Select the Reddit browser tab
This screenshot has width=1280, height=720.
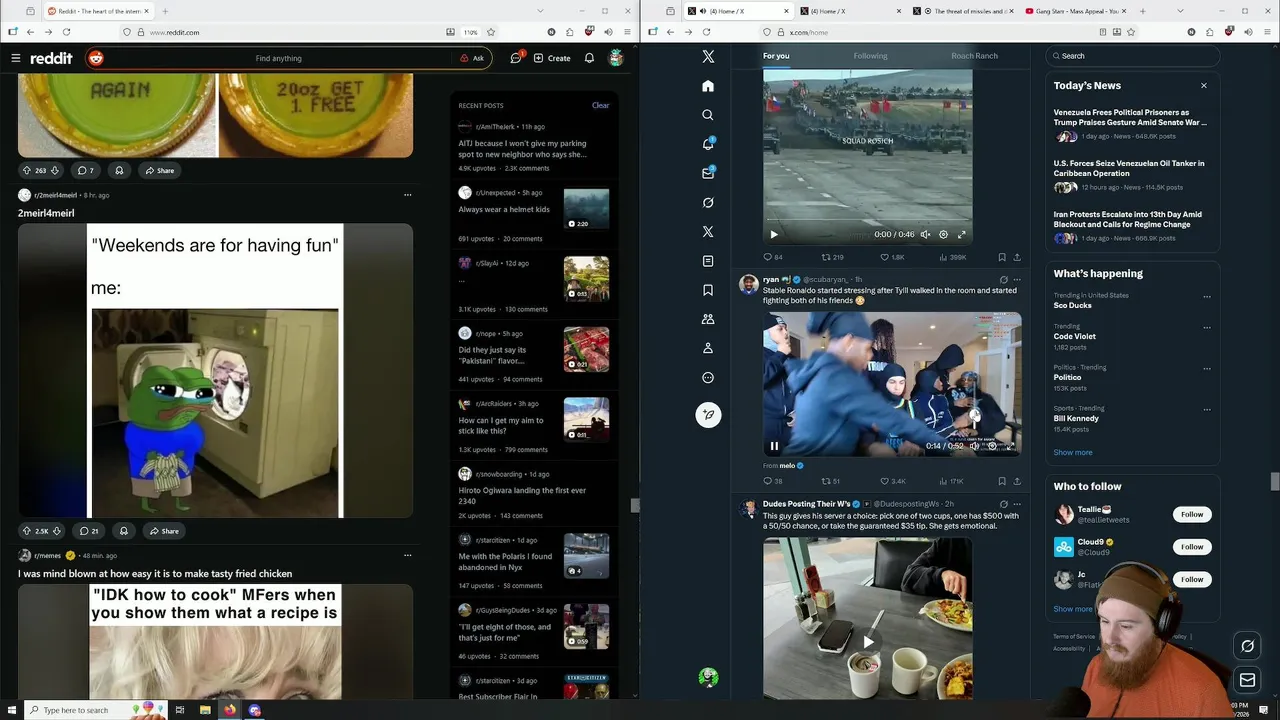tap(97, 11)
